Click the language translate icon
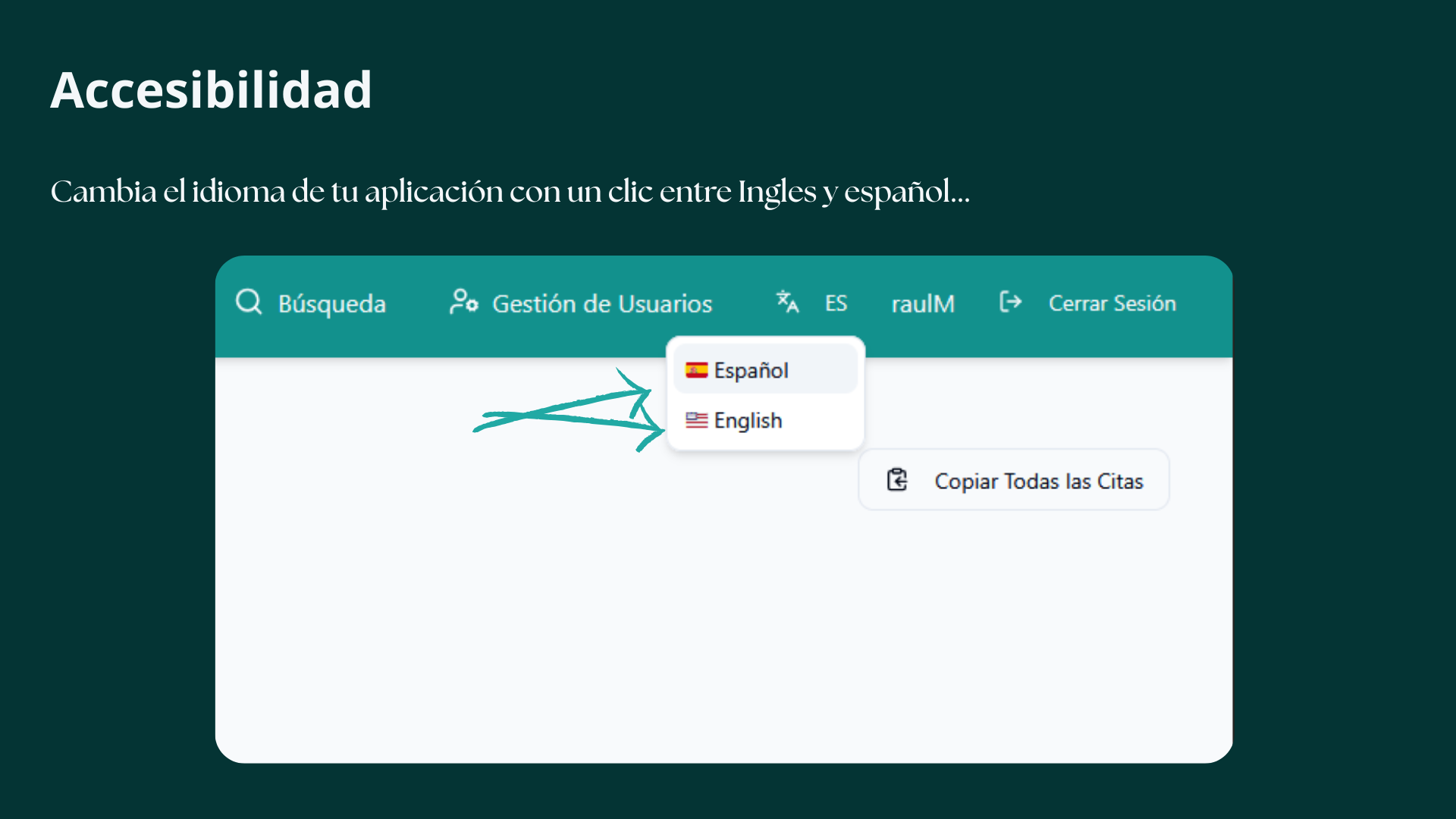Viewport: 1456px width, 819px height. coord(787,302)
